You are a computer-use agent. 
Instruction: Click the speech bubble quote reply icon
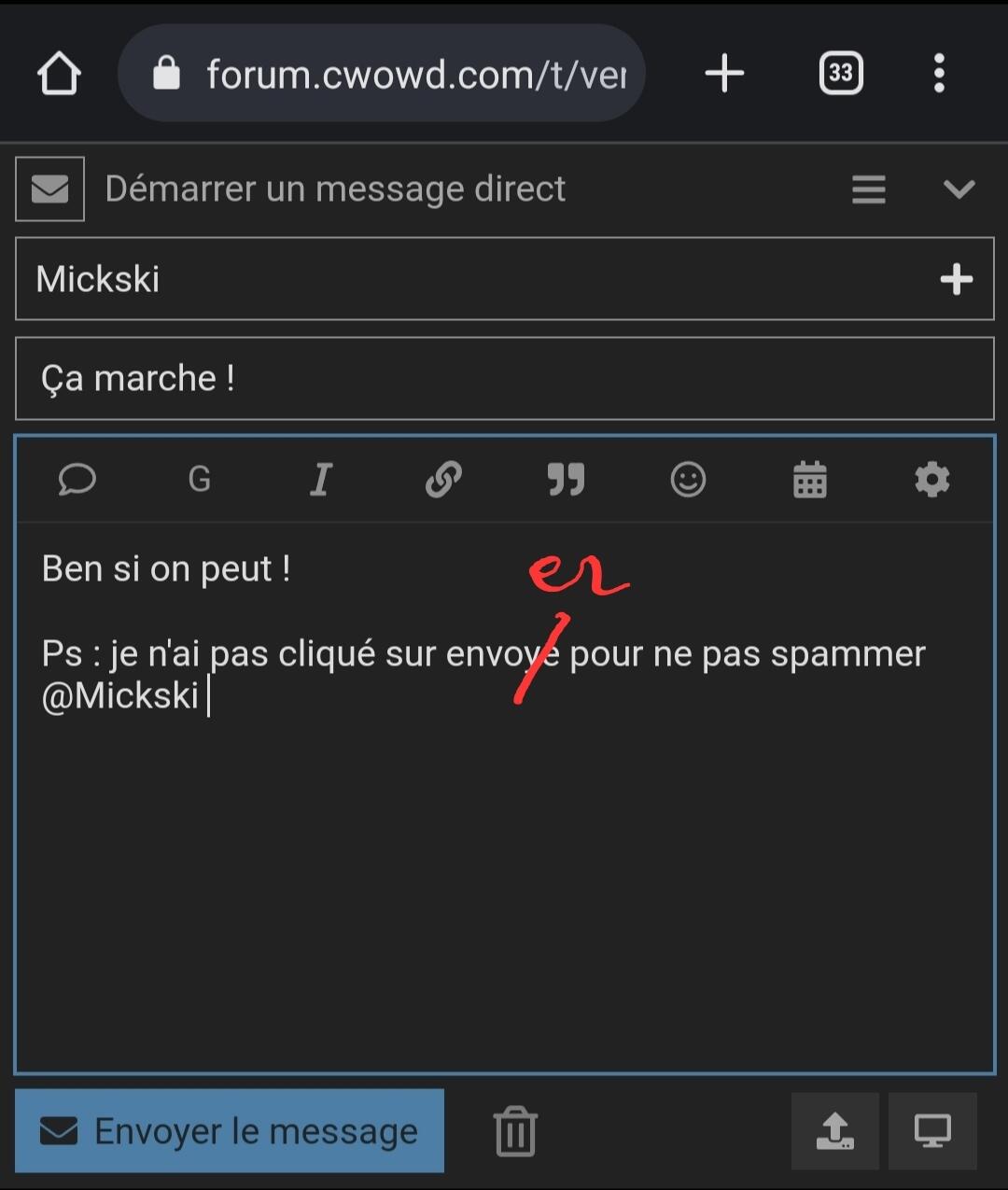tap(77, 480)
